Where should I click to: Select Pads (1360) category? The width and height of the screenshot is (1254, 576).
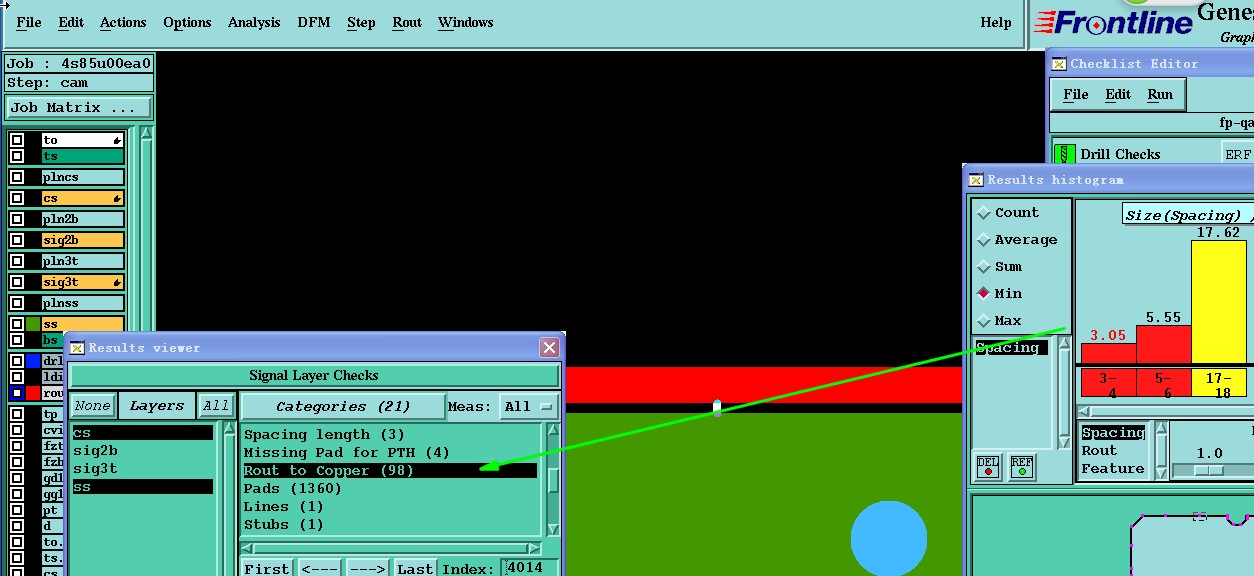390,488
